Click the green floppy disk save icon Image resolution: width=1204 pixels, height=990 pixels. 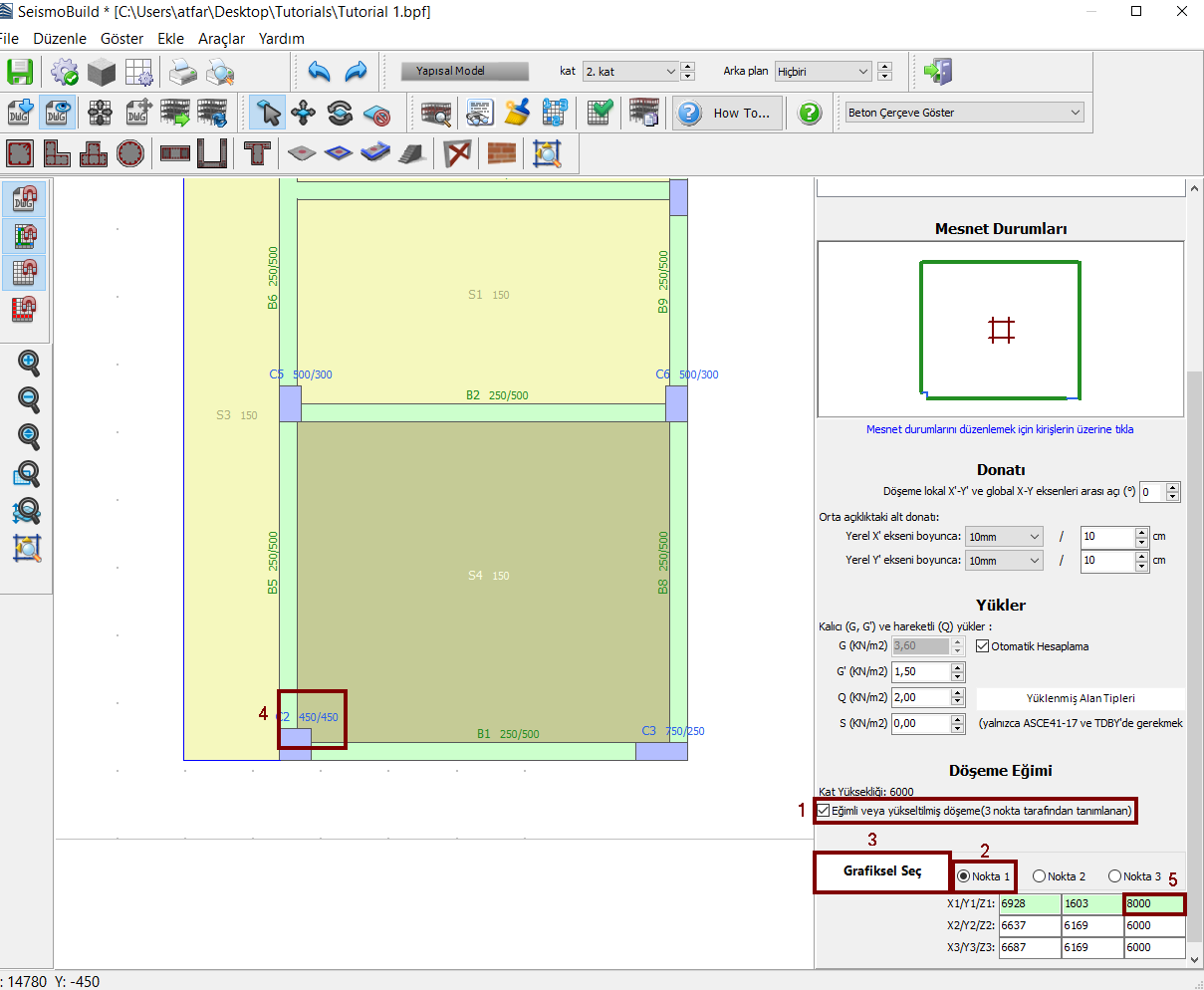tap(20, 72)
